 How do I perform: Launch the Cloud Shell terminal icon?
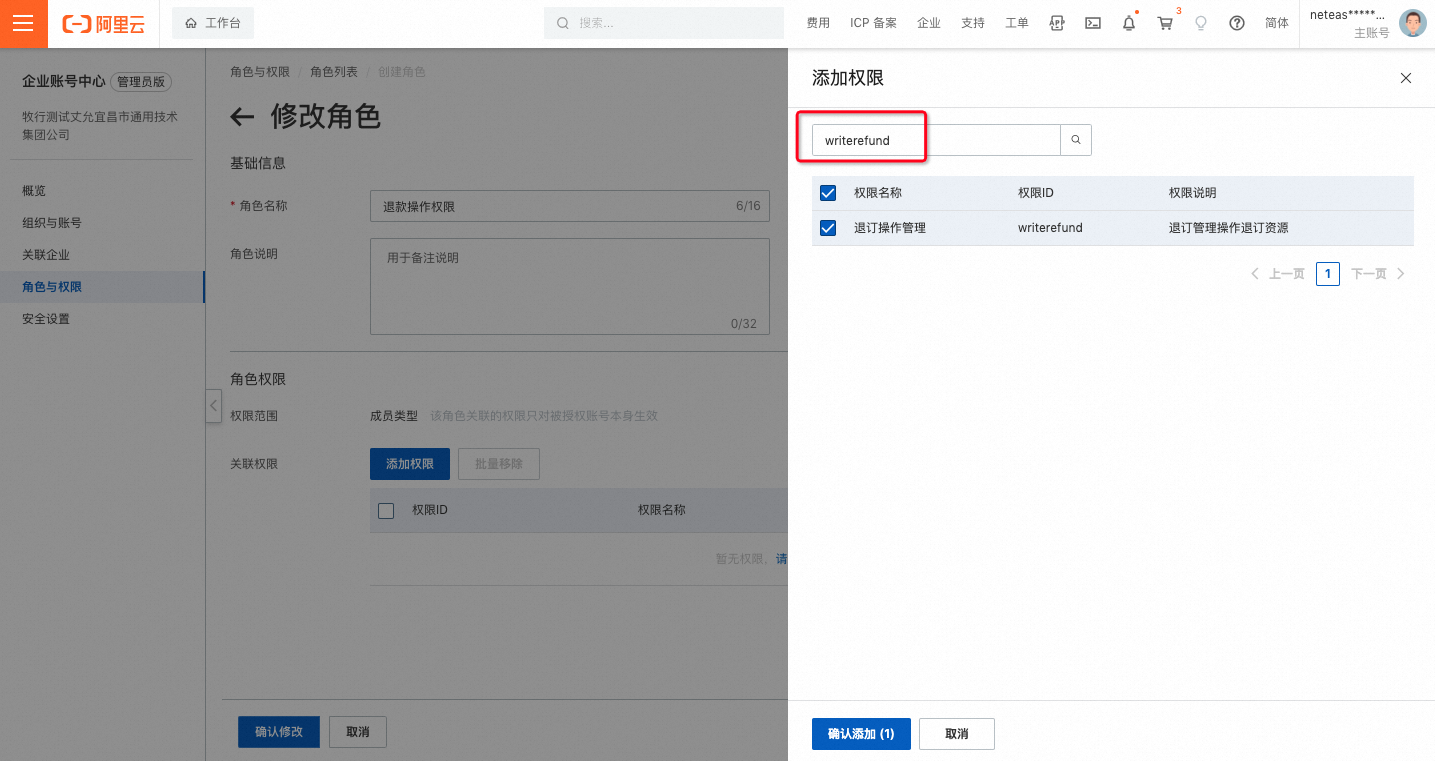(x=1093, y=23)
